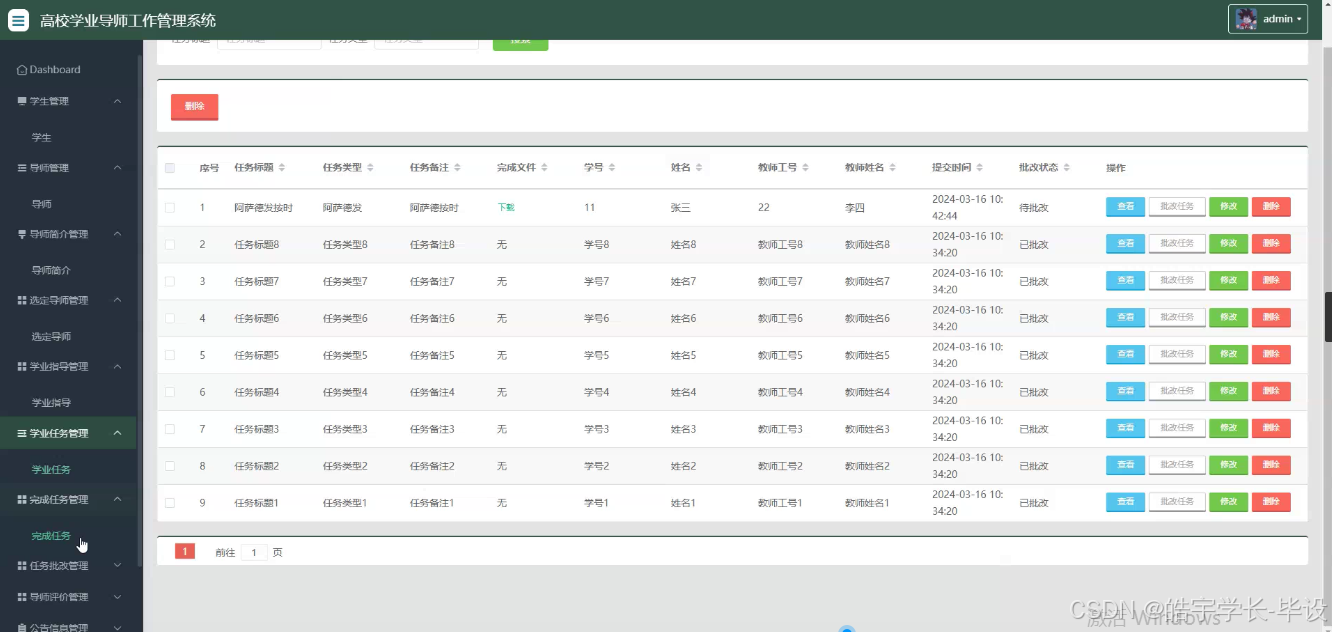Tick the checkbox for row 任务标题7
This screenshot has width=1332, height=632.
click(170, 281)
